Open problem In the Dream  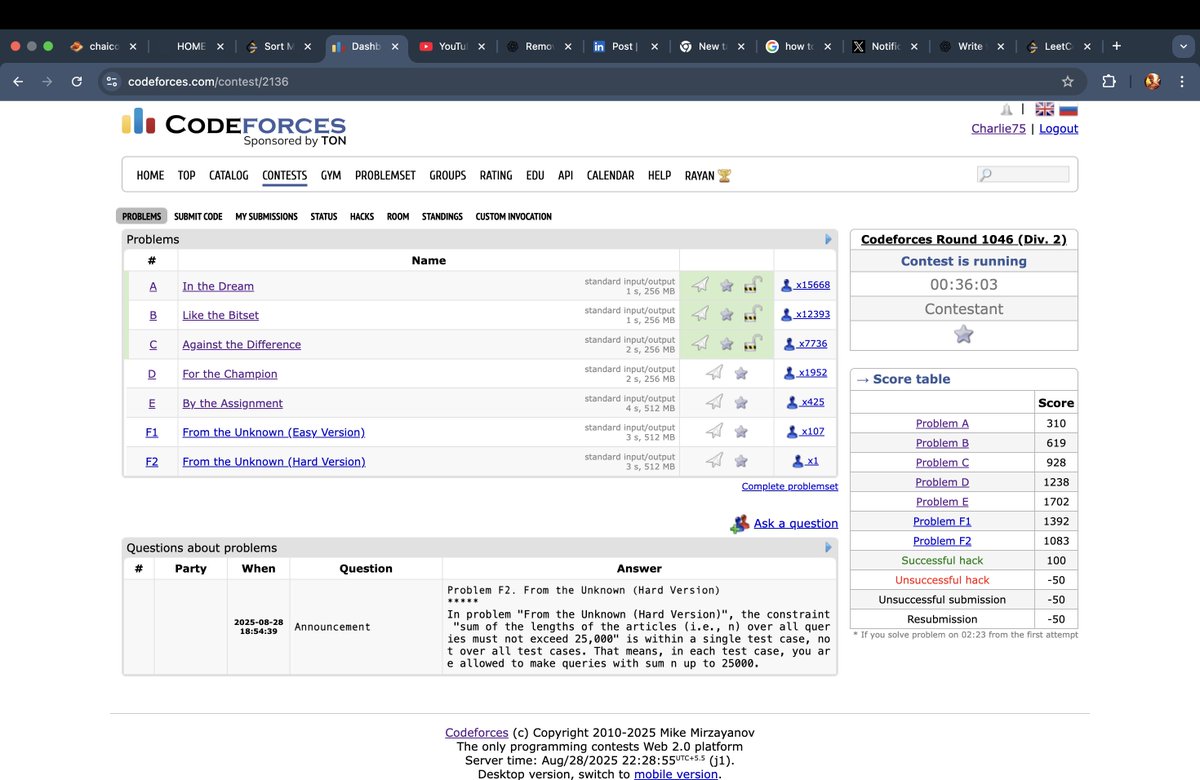point(218,286)
